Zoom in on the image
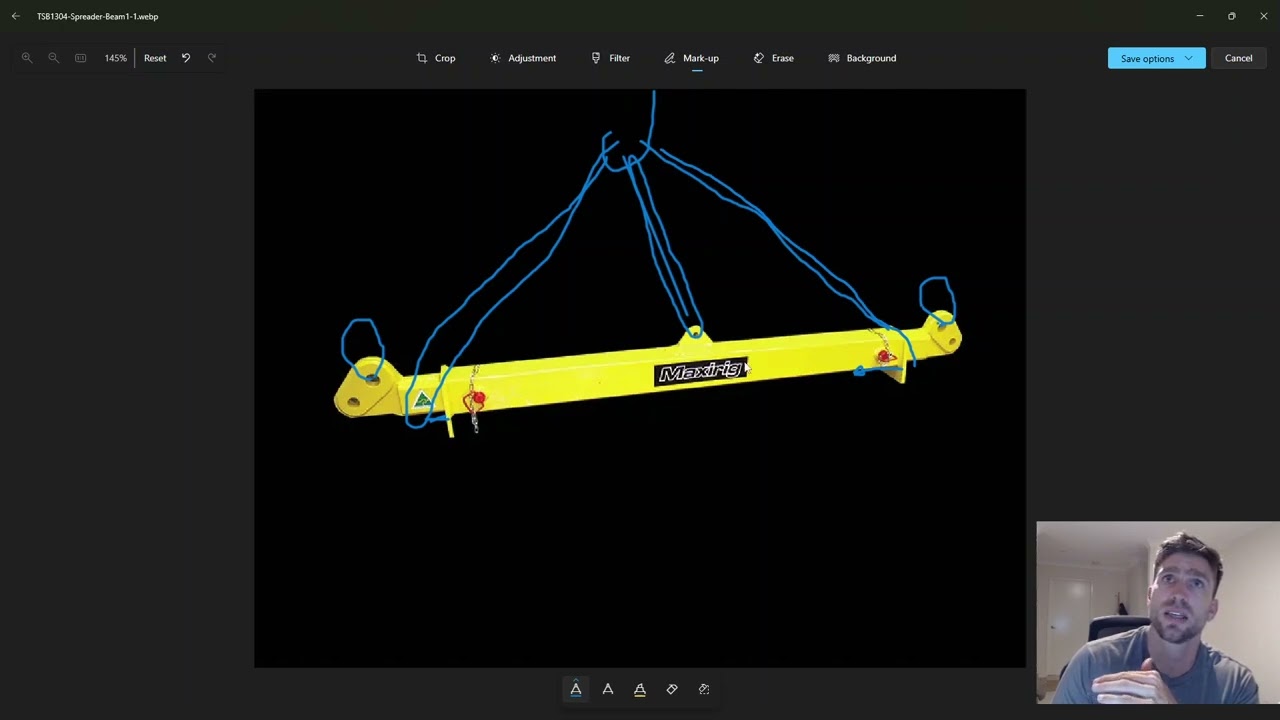 click(x=27, y=58)
